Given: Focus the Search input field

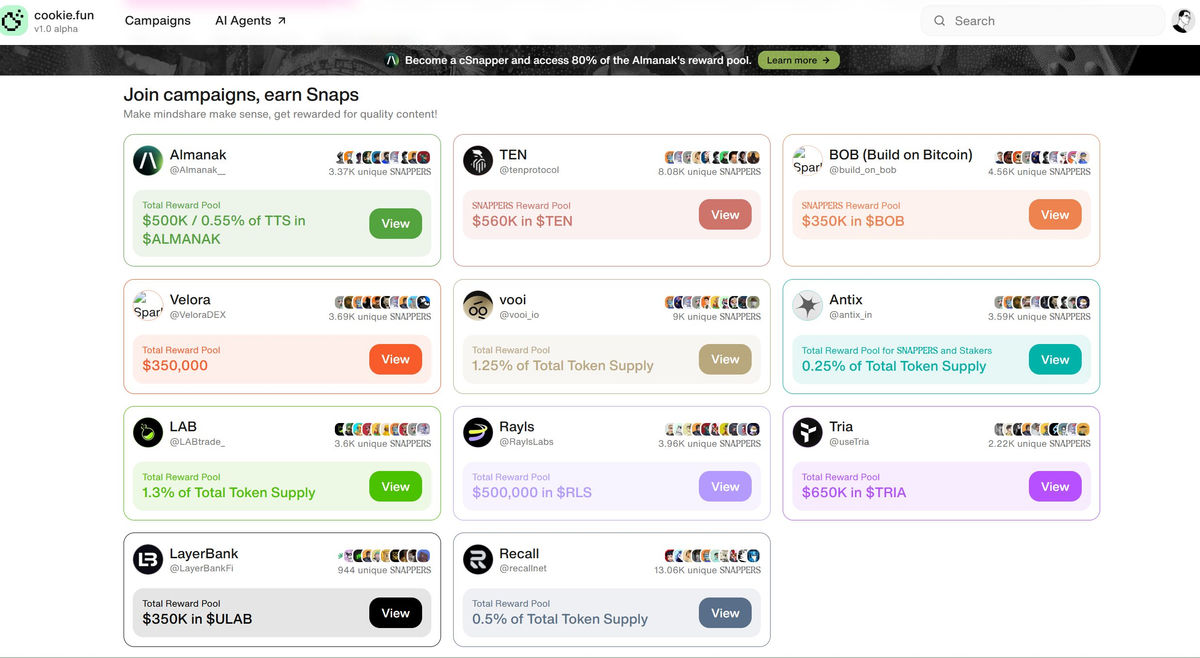Looking at the screenshot, I should (x=1044, y=21).
